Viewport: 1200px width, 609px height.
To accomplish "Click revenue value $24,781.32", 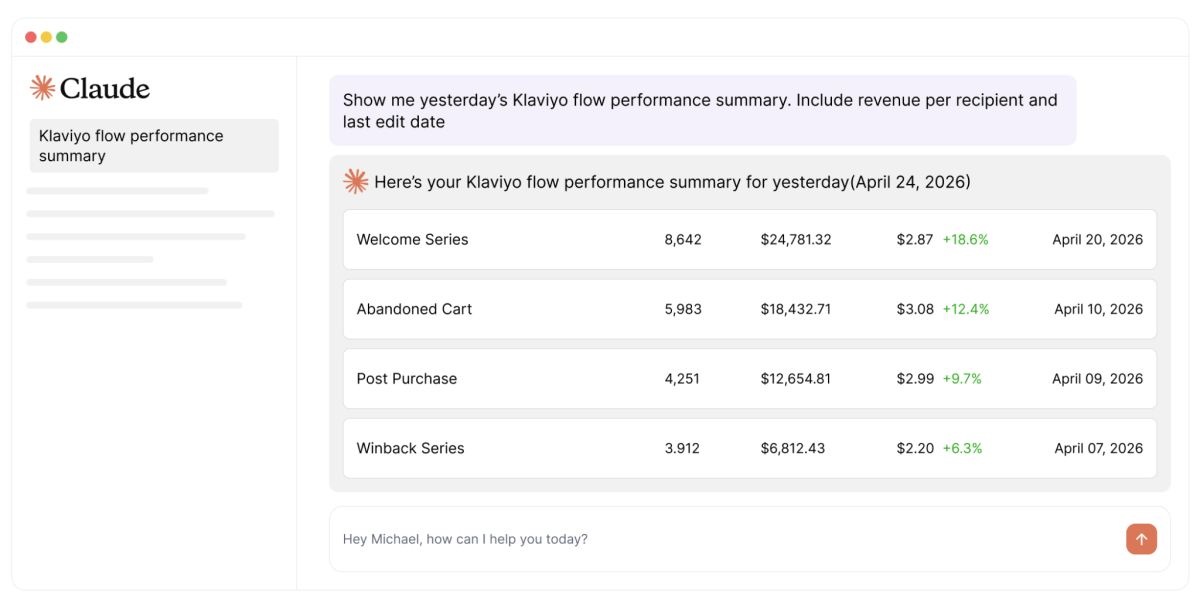I will 796,239.
